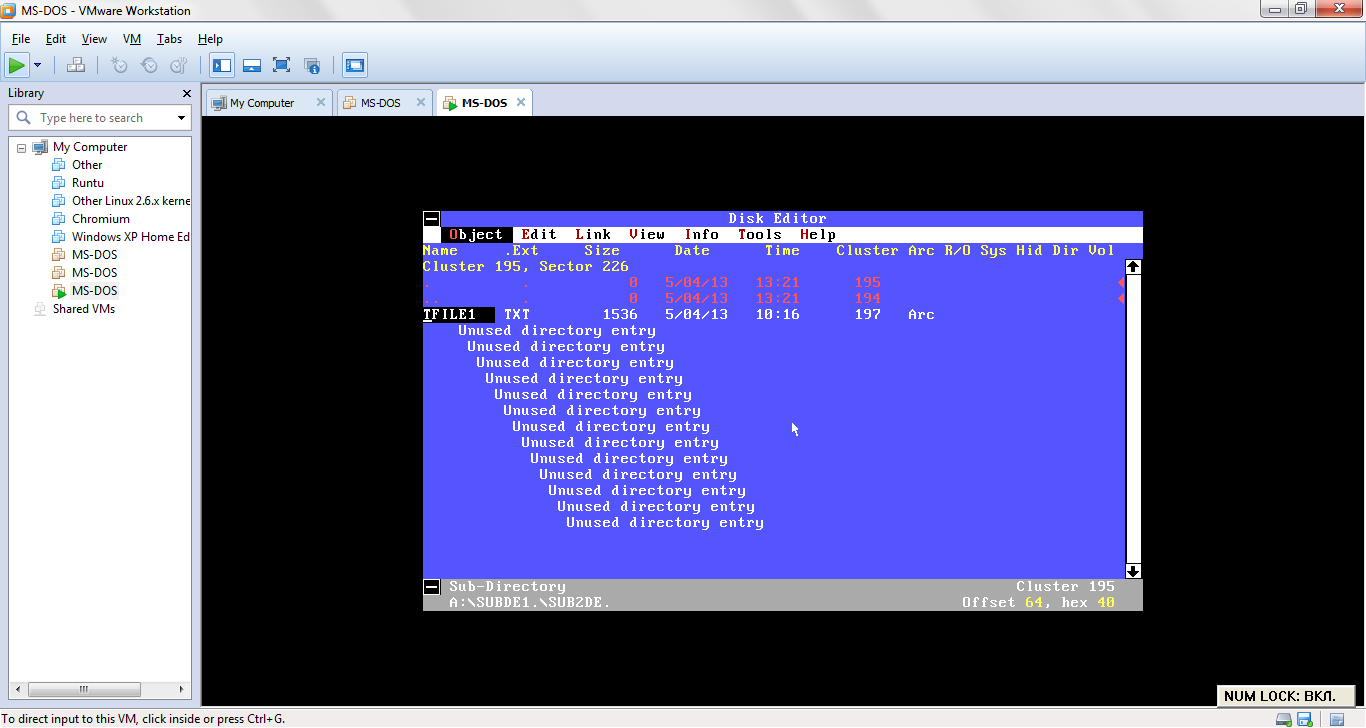This screenshot has width=1366, height=728.
Task: Open the VMware Help menu
Action: tap(210, 39)
